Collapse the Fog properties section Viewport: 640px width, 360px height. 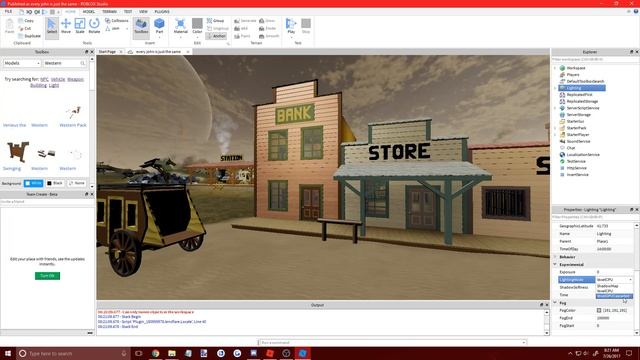click(555, 303)
